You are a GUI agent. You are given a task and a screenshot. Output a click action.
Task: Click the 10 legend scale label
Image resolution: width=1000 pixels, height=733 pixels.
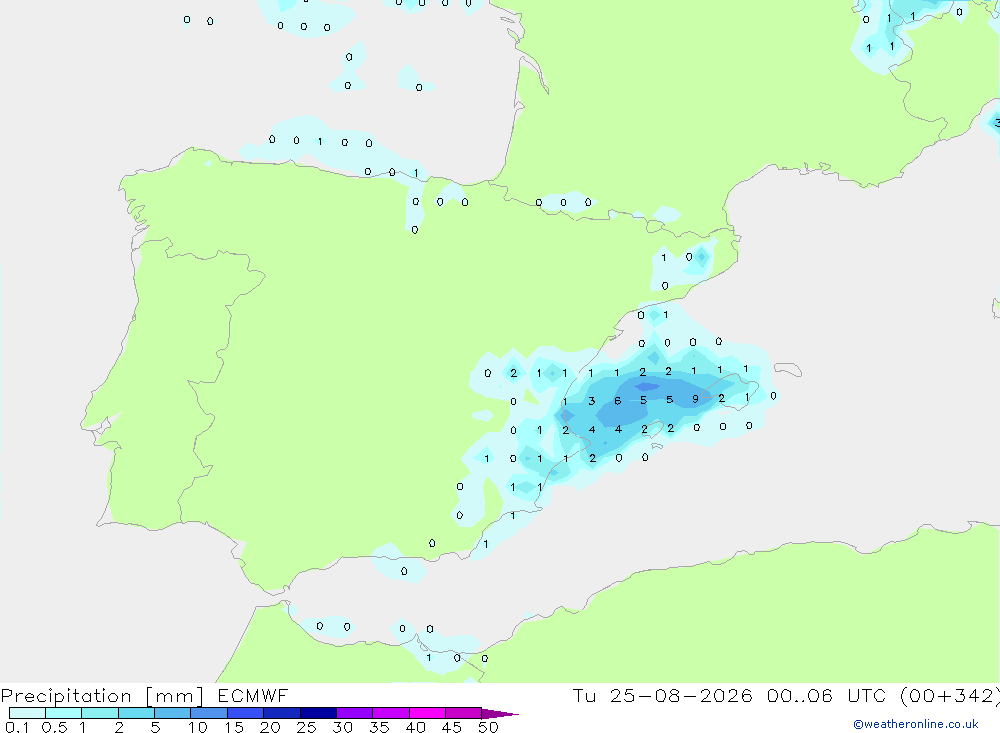click(x=197, y=727)
